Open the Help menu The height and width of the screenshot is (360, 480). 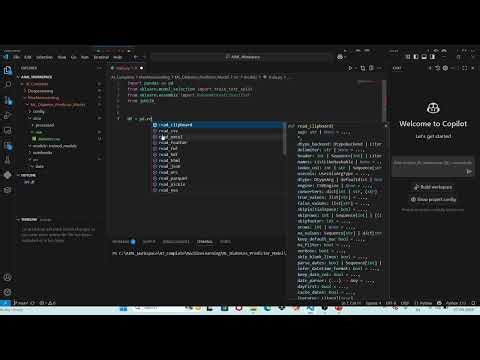point(117,57)
